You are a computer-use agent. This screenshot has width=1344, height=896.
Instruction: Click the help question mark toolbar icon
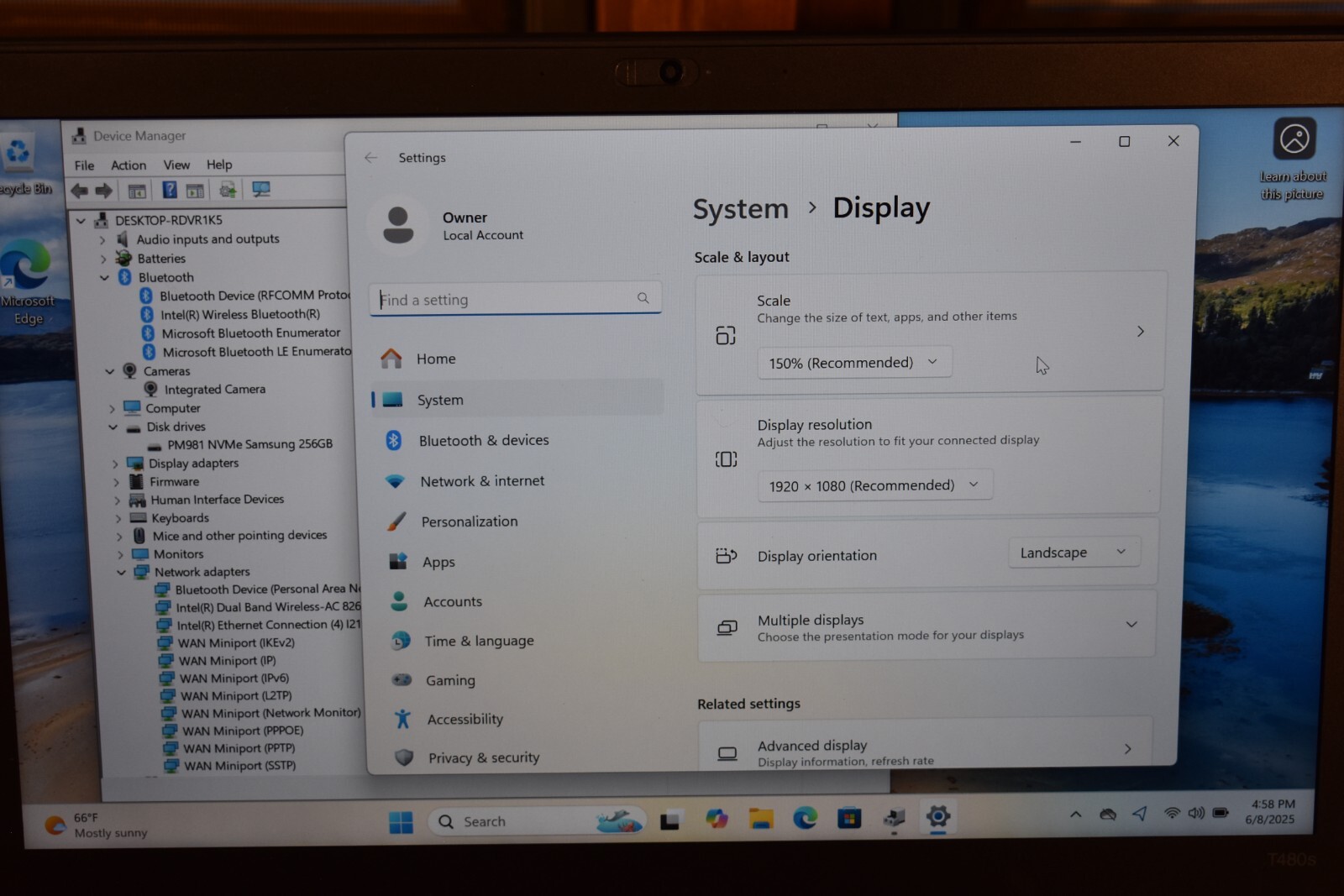[x=170, y=190]
